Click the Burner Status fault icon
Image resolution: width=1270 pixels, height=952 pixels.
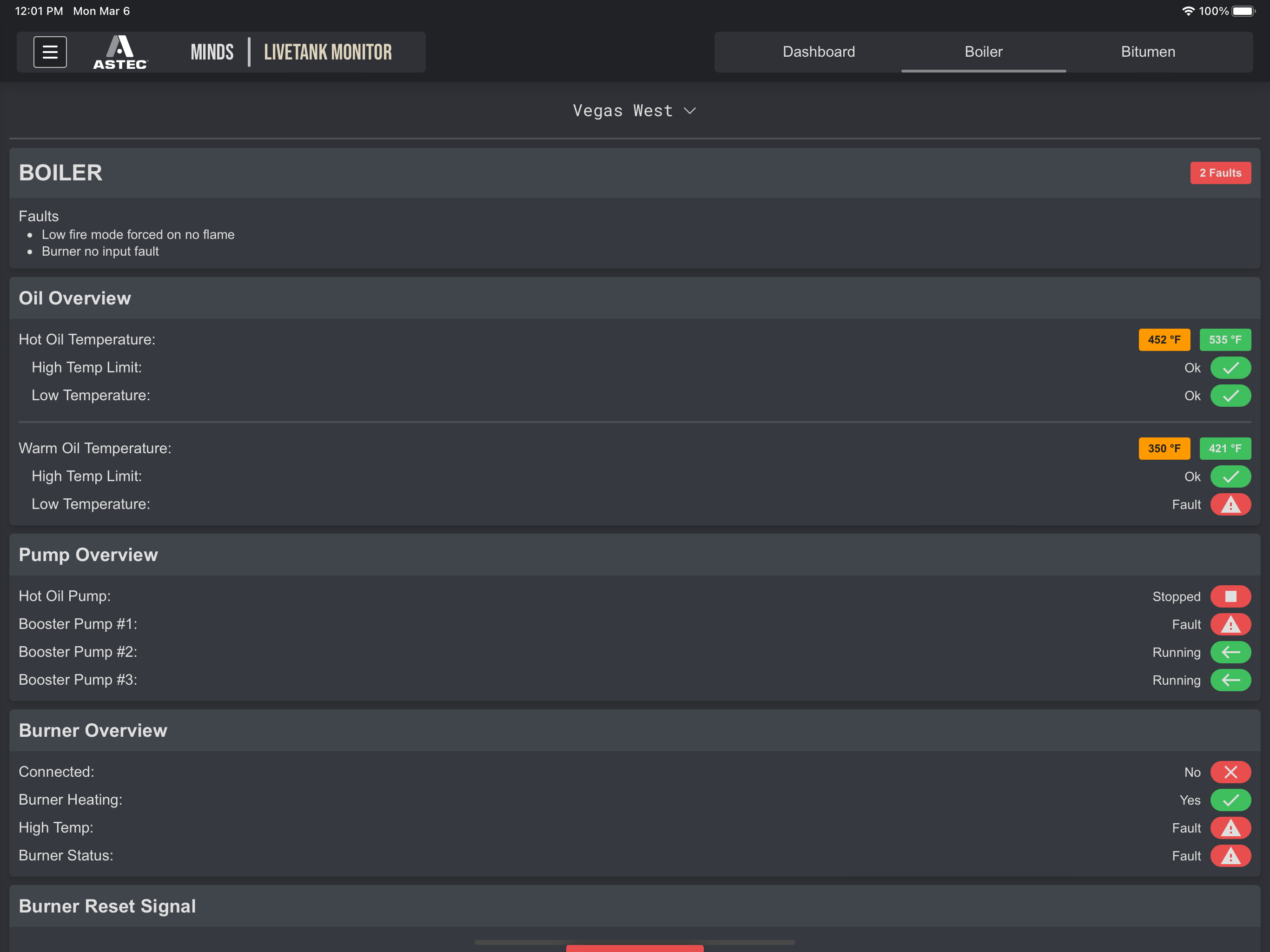[1230, 855]
